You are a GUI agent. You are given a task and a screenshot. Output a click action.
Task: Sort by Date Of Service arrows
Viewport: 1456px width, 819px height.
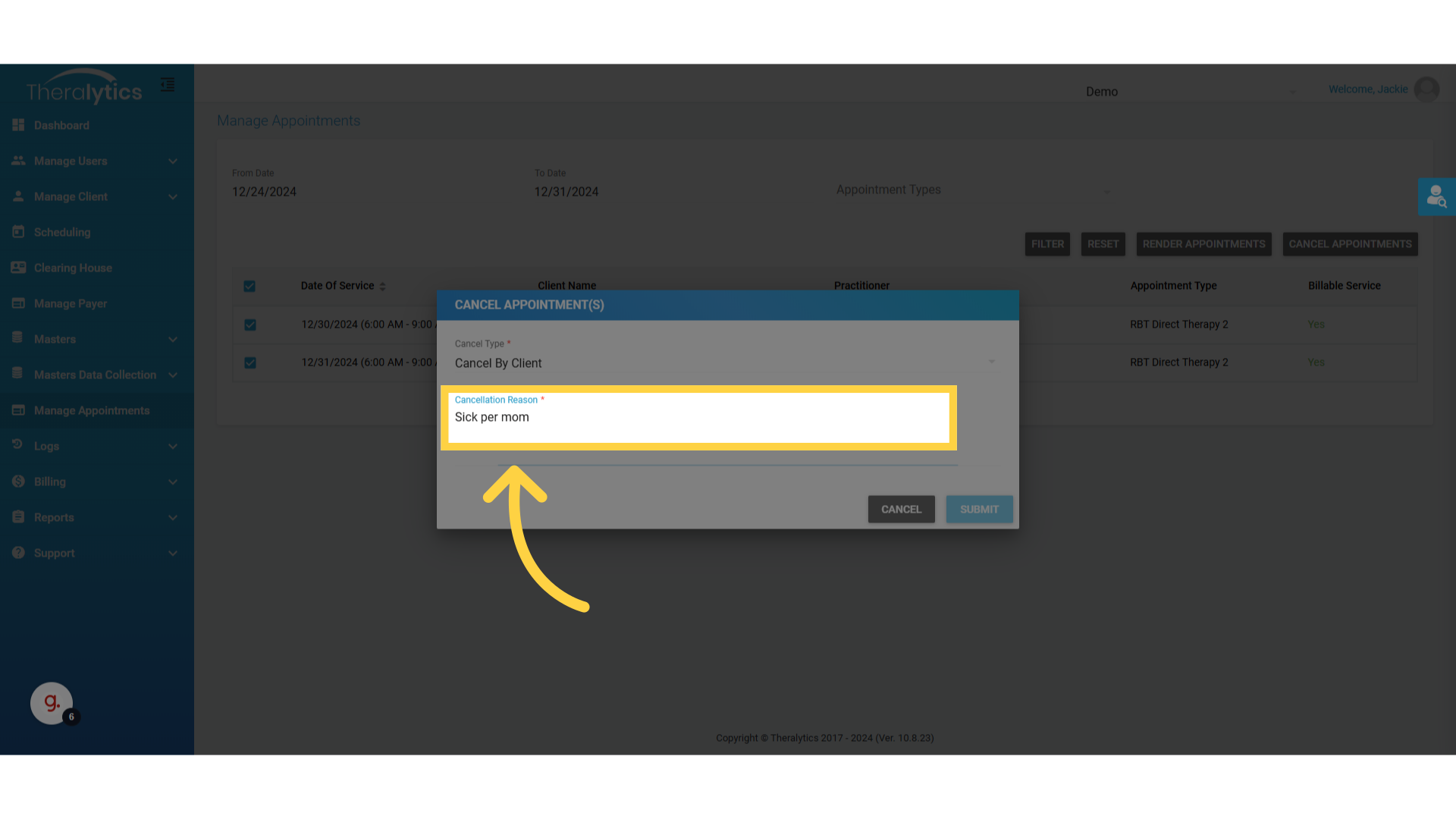pyautogui.click(x=382, y=287)
